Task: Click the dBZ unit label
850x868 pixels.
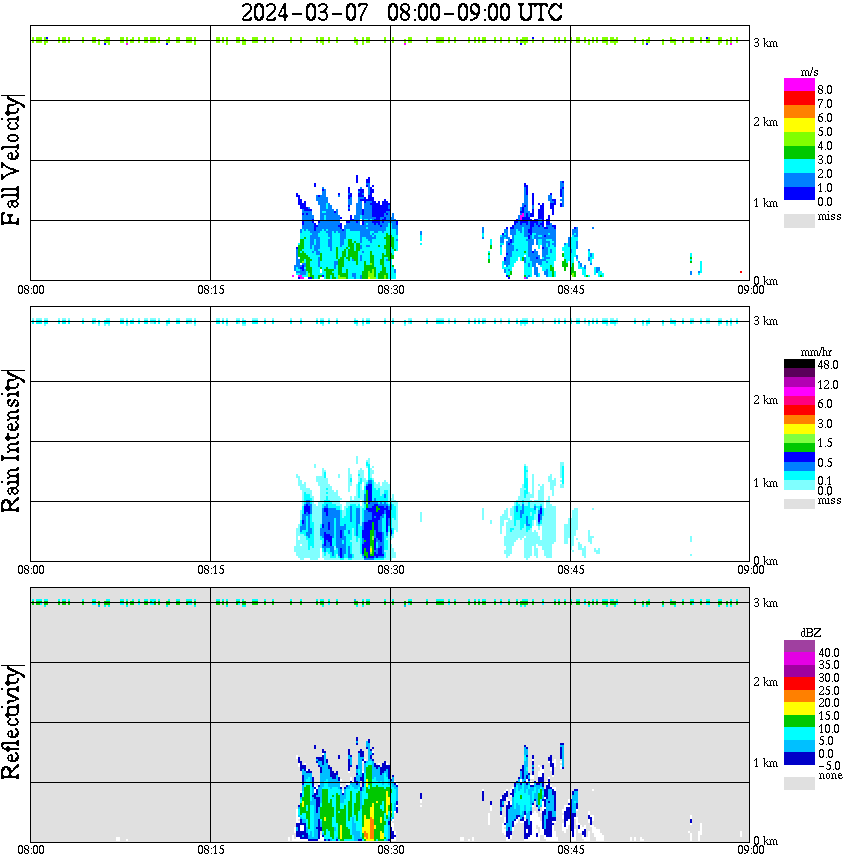Action: (x=811, y=632)
